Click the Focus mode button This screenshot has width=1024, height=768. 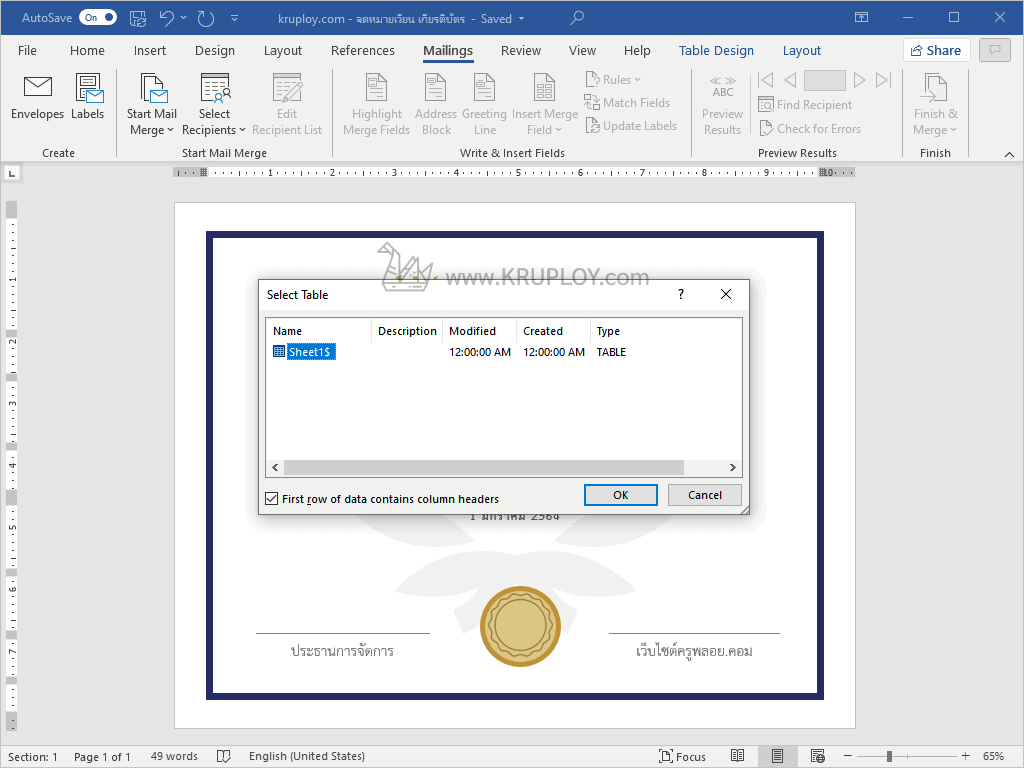tap(682, 756)
